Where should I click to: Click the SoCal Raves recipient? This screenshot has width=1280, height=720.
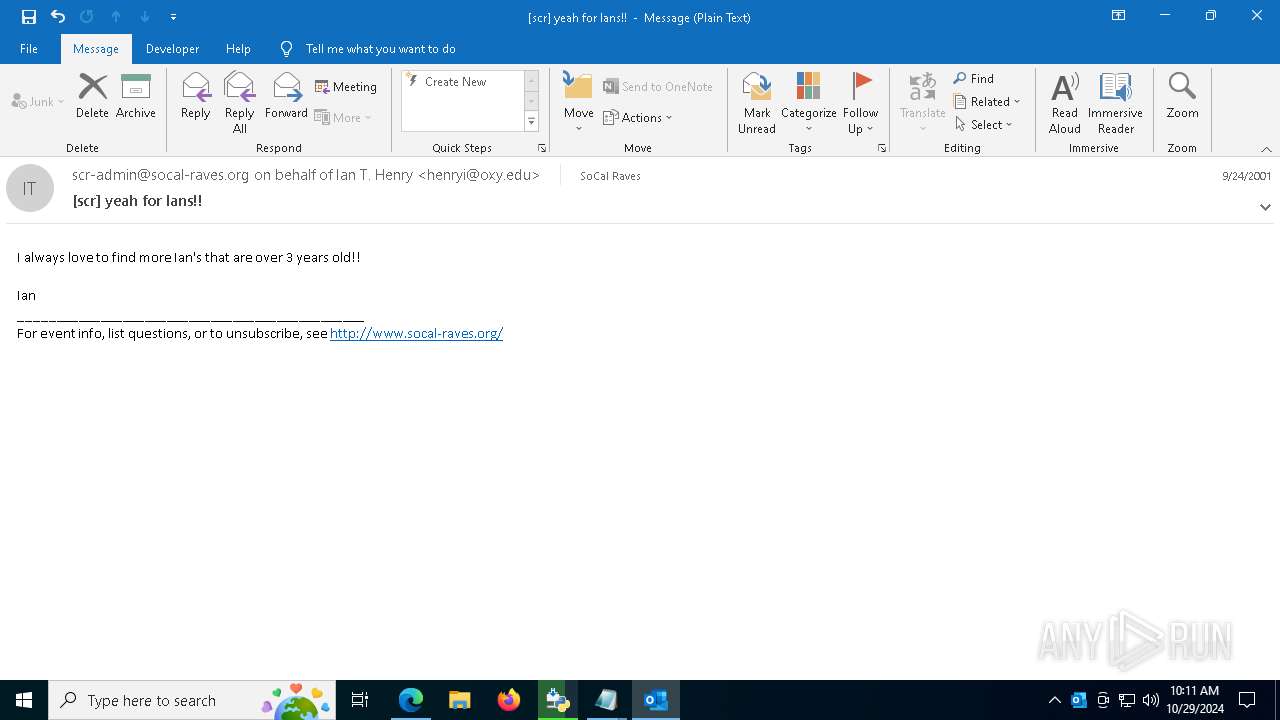610,176
